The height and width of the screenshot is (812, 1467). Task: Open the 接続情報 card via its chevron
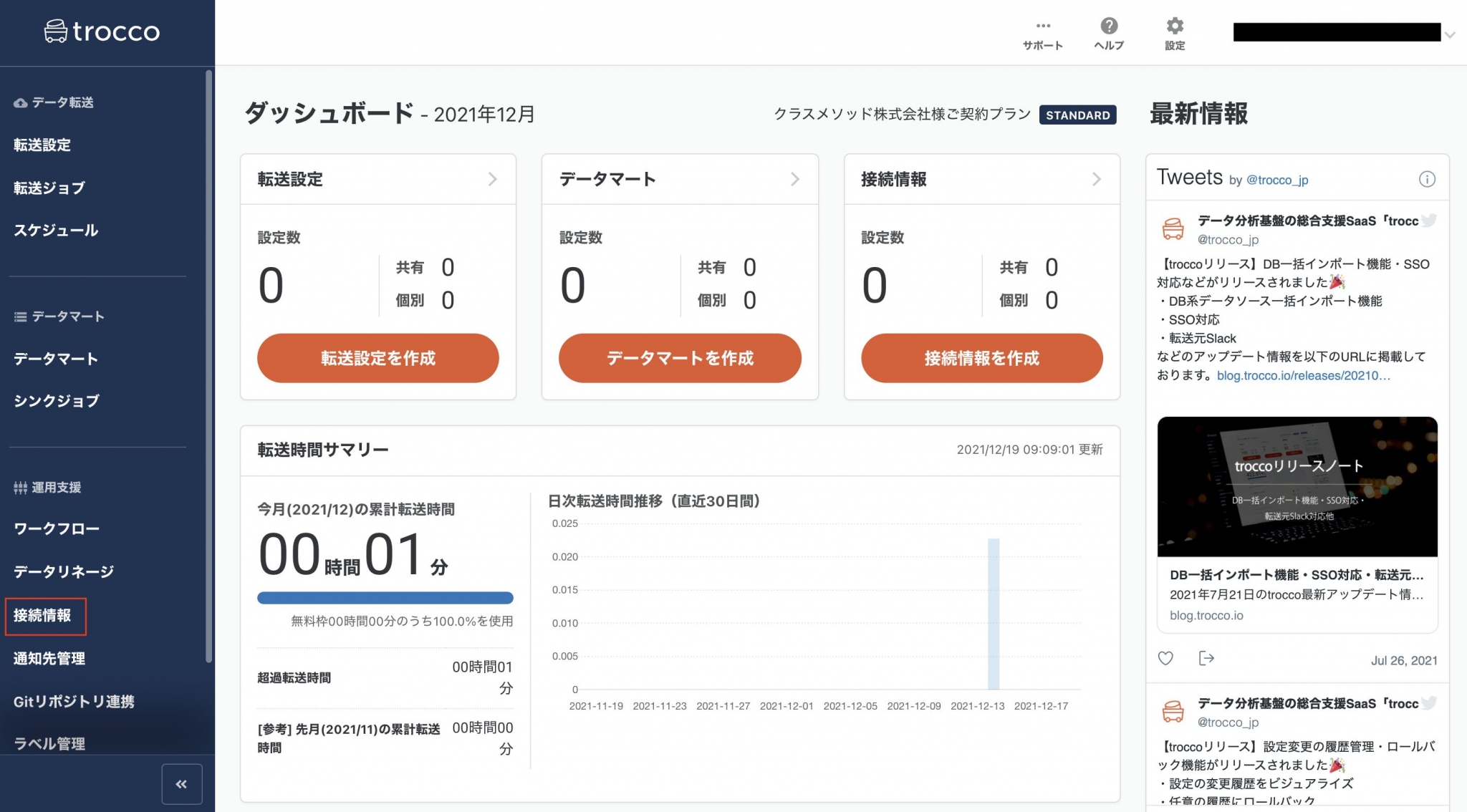(1097, 179)
